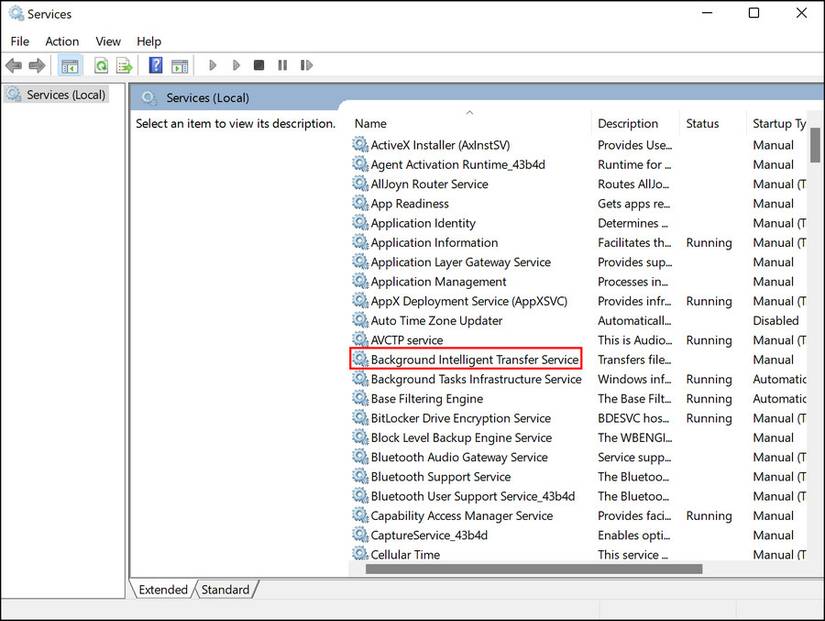Click the Stop Service square icon
This screenshot has width=825, height=621.
(259, 65)
